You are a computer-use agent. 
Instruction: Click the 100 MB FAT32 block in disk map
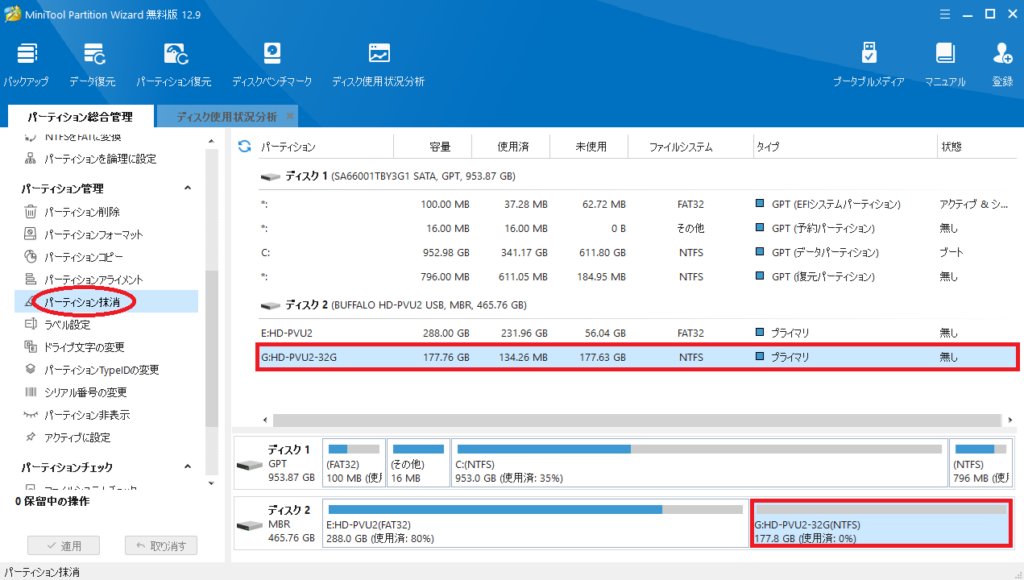pyautogui.click(x=354, y=463)
